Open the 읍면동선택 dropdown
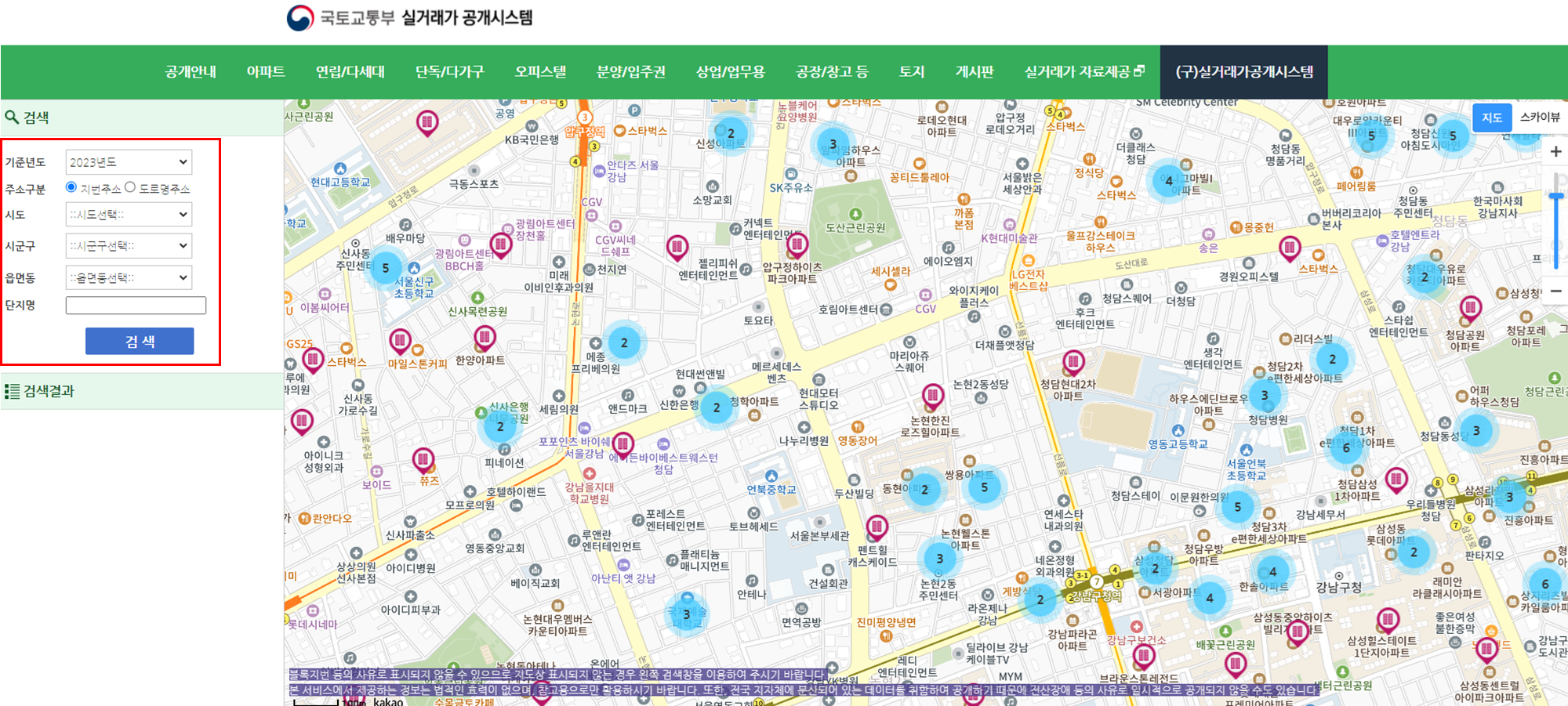This screenshot has height=706, width=1568. click(129, 278)
